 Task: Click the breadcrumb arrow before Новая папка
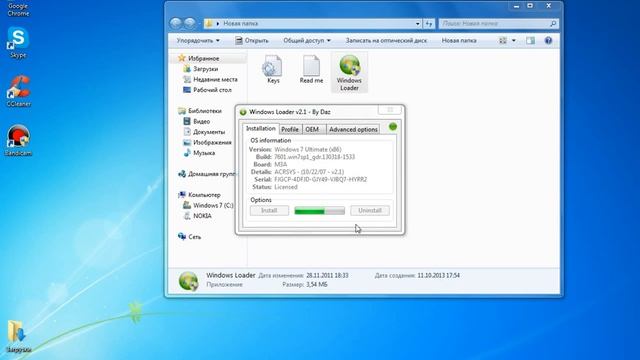point(218,24)
